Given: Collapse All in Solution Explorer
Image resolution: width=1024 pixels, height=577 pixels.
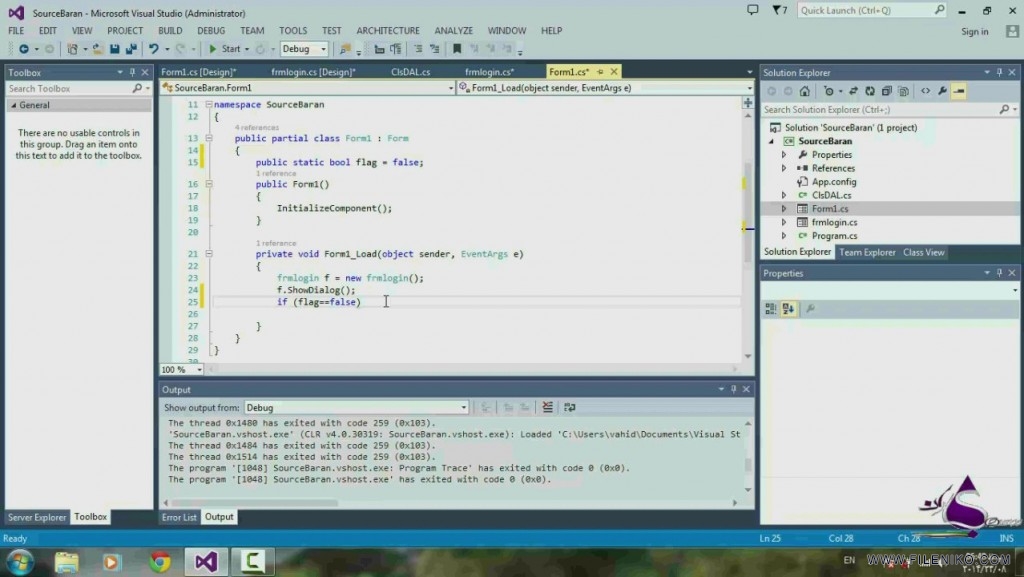Looking at the screenshot, I should (x=886, y=91).
